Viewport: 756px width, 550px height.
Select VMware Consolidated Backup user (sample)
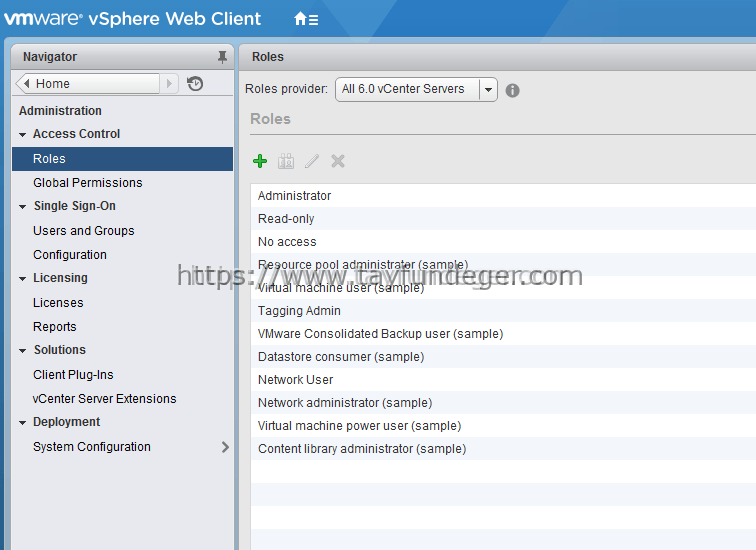[x=503, y=334]
